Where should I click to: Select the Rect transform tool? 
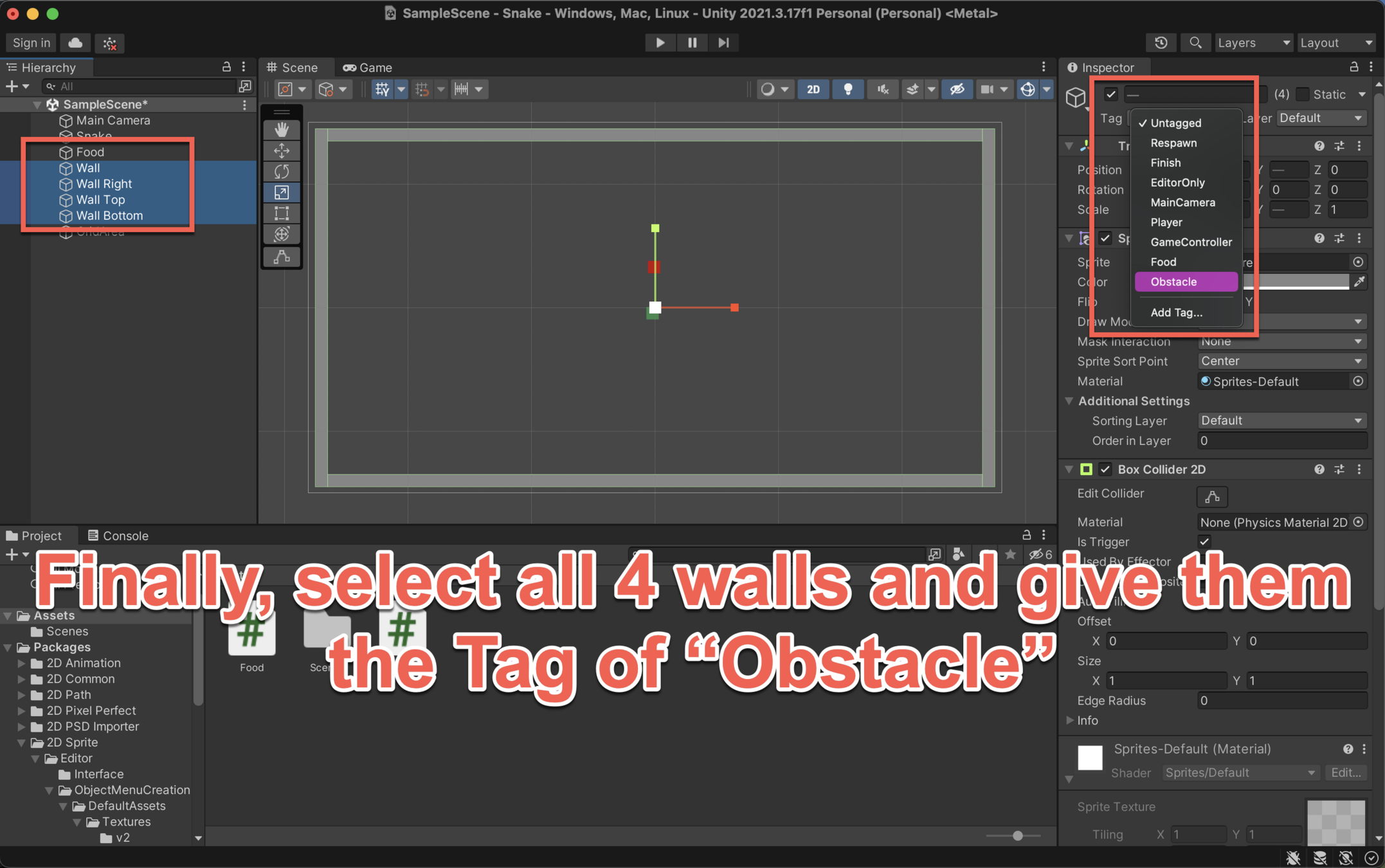tap(282, 213)
